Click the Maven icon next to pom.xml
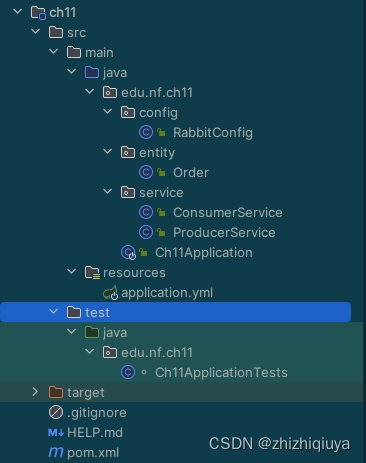This screenshot has width=366, height=463. click(56, 452)
